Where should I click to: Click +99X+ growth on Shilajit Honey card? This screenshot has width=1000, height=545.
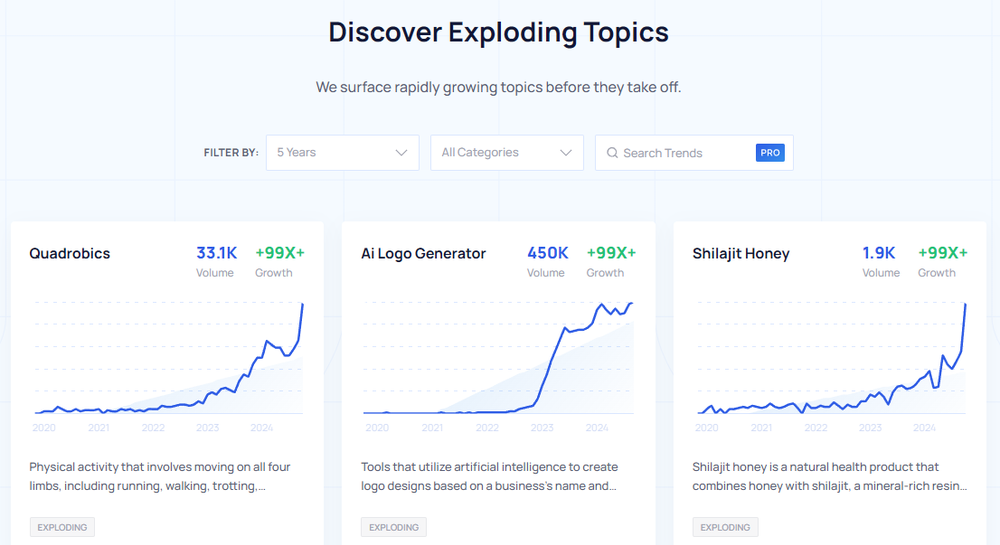[943, 253]
